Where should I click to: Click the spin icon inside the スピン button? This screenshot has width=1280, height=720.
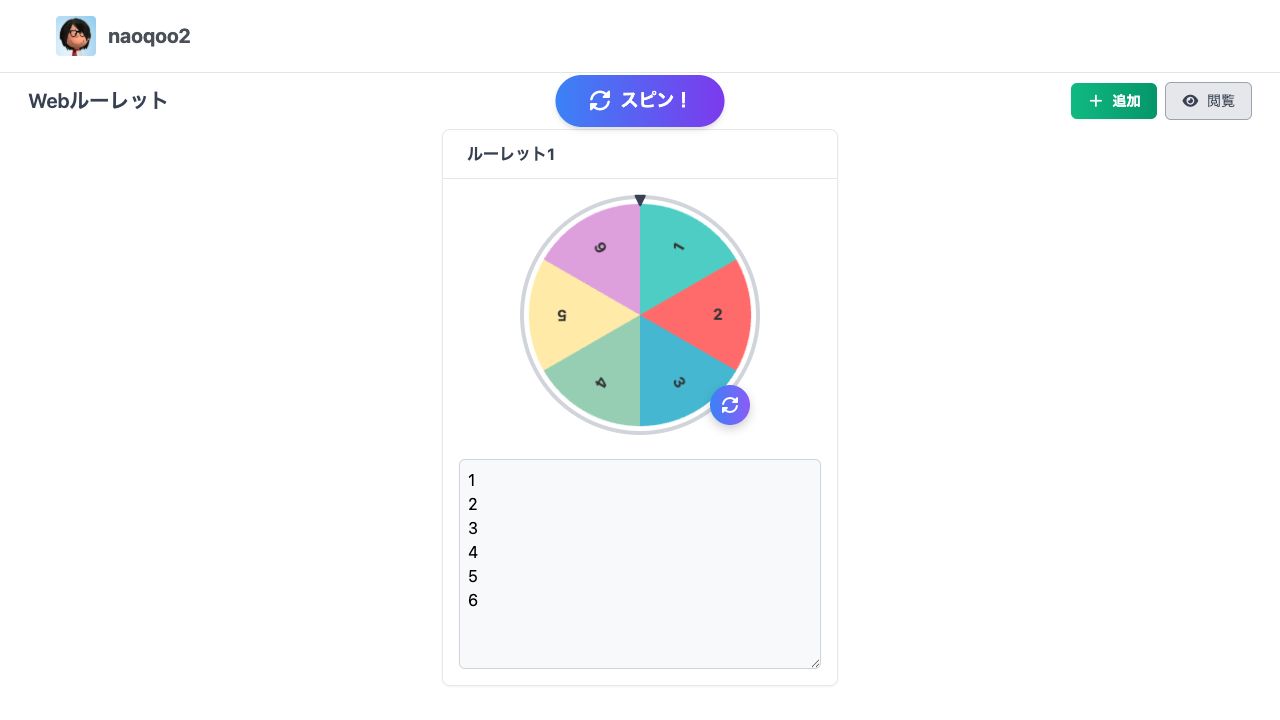click(600, 100)
